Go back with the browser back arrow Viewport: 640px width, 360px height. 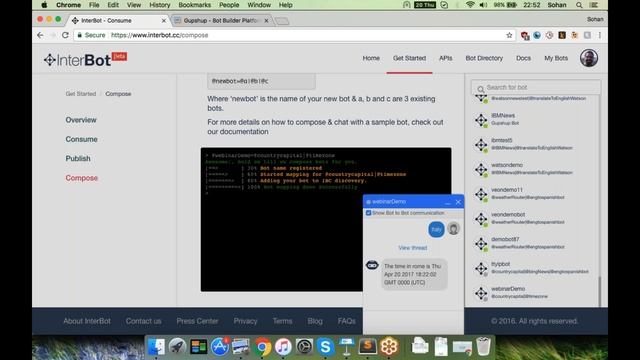pos(40,35)
